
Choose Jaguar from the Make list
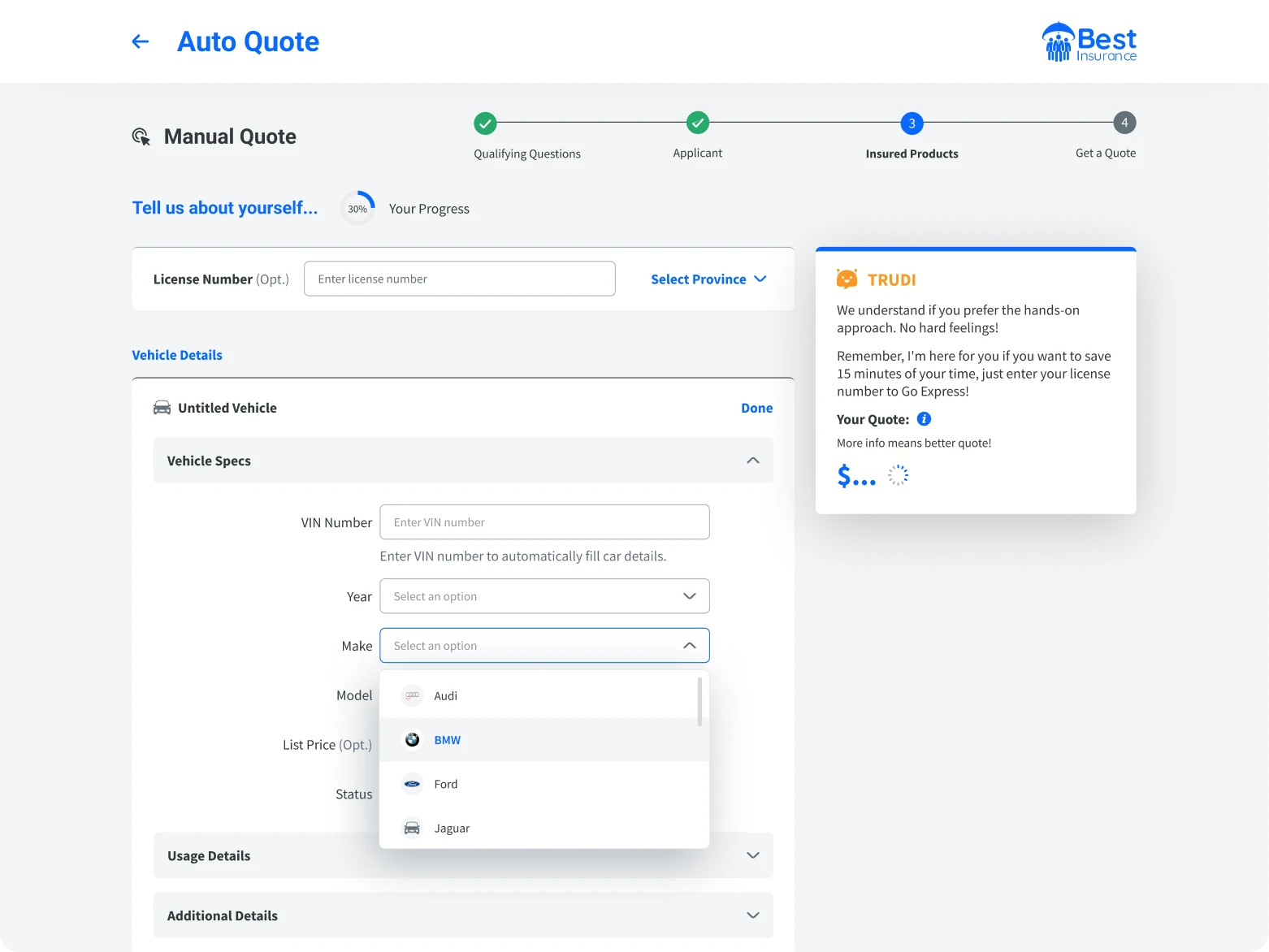click(x=544, y=828)
